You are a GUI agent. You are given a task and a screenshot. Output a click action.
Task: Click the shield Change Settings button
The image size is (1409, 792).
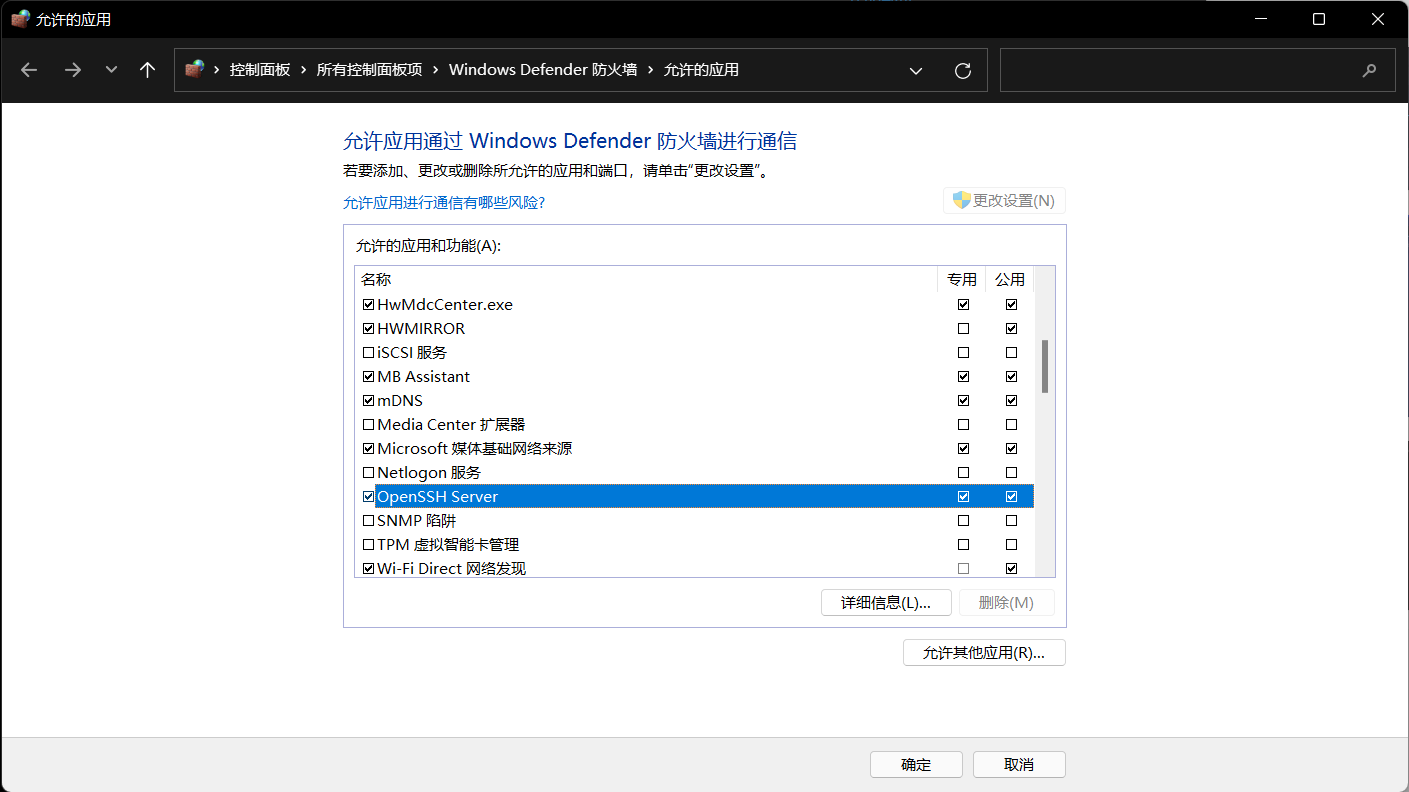pyautogui.click(x=1004, y=201)
